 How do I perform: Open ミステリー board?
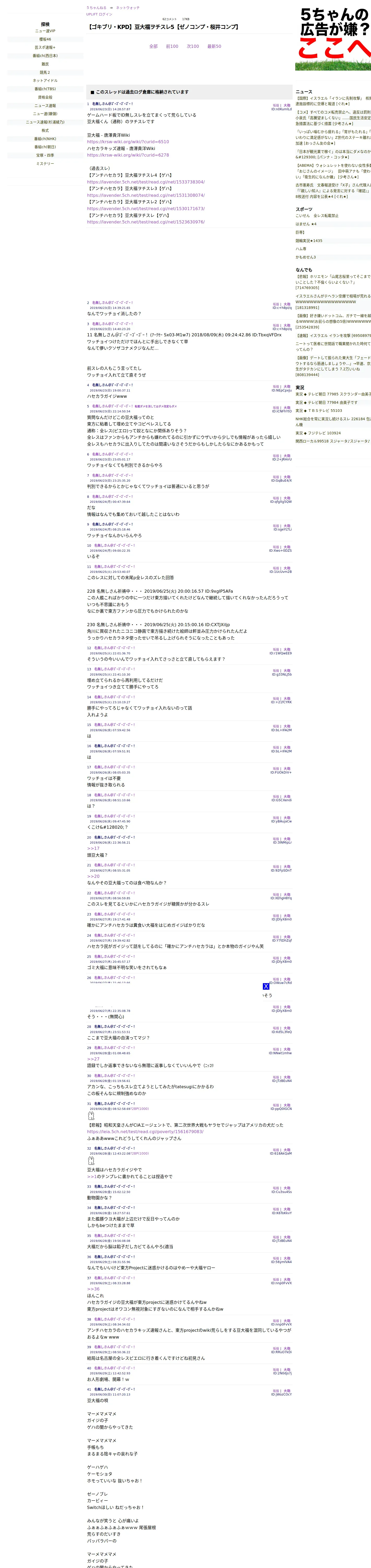pyautogui.click(x=45, y=164)
